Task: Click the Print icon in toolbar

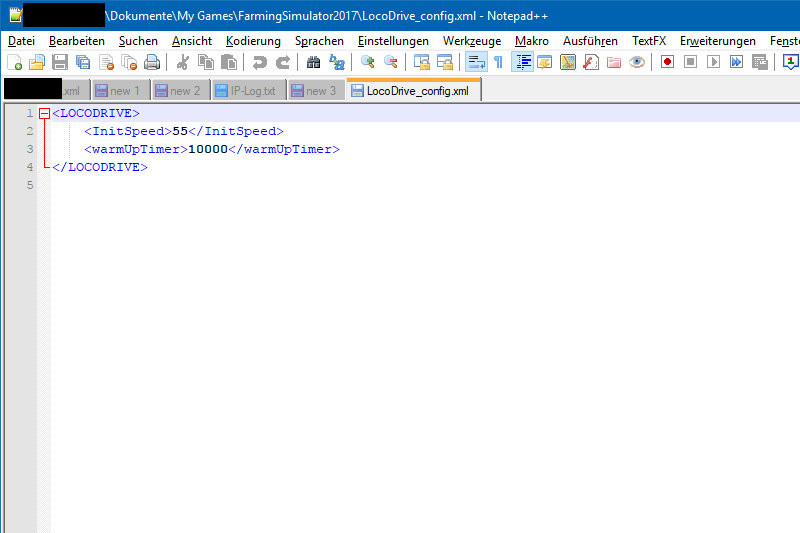Action: tap(152, 62)
